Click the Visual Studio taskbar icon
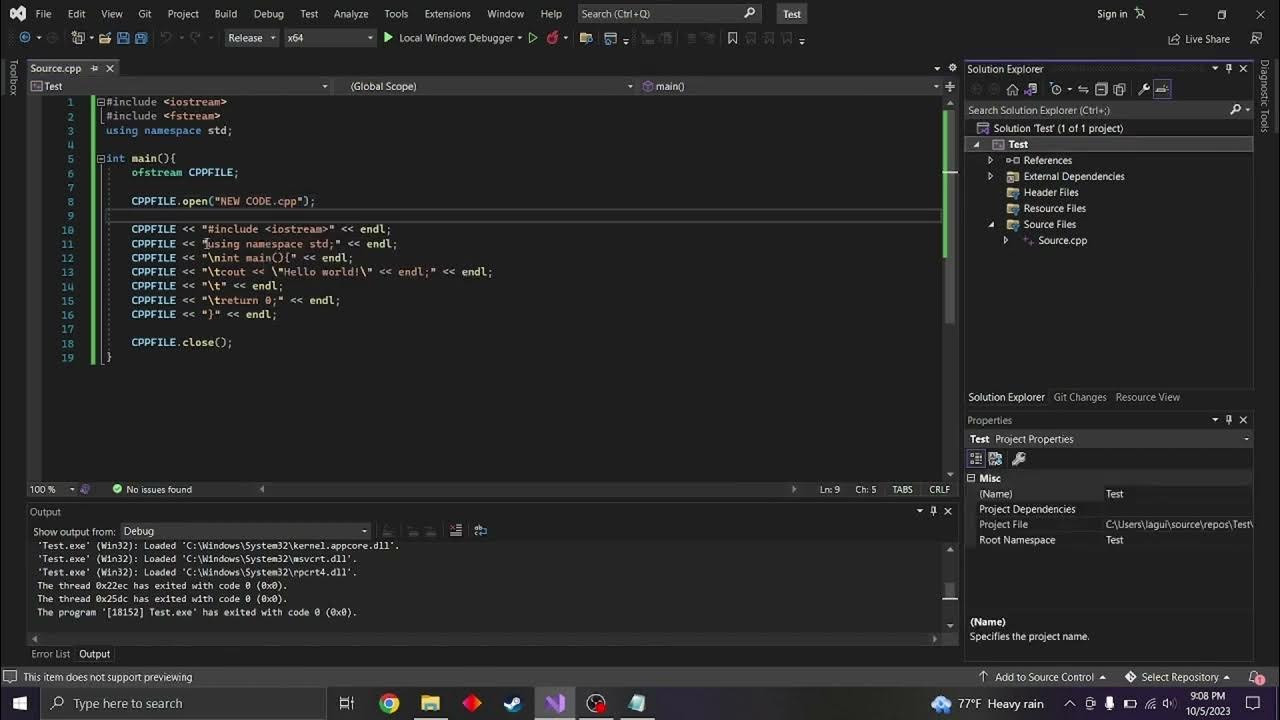Screen dimensions: 1280x720 click(554, 703)
